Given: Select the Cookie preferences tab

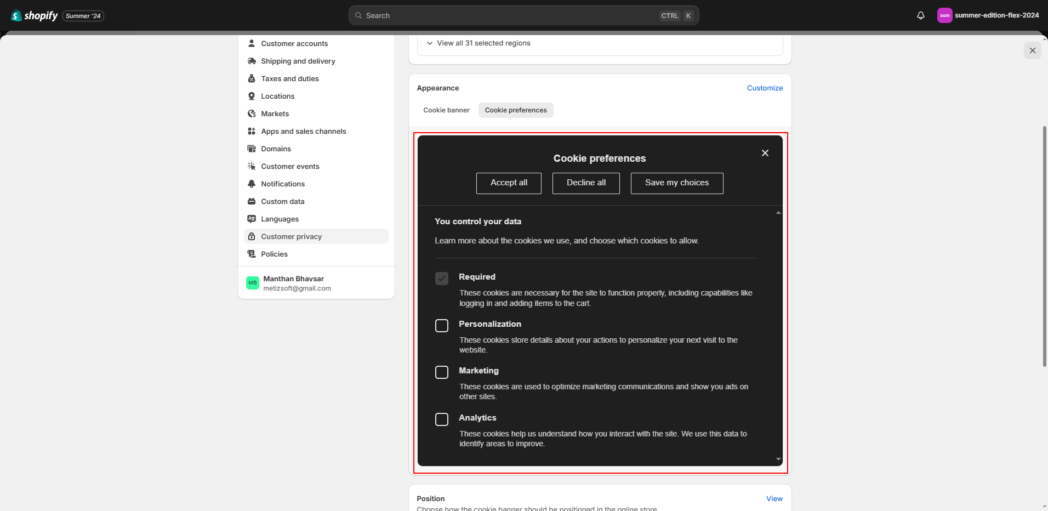Looking at the screenshot, I should click(516, 110).
